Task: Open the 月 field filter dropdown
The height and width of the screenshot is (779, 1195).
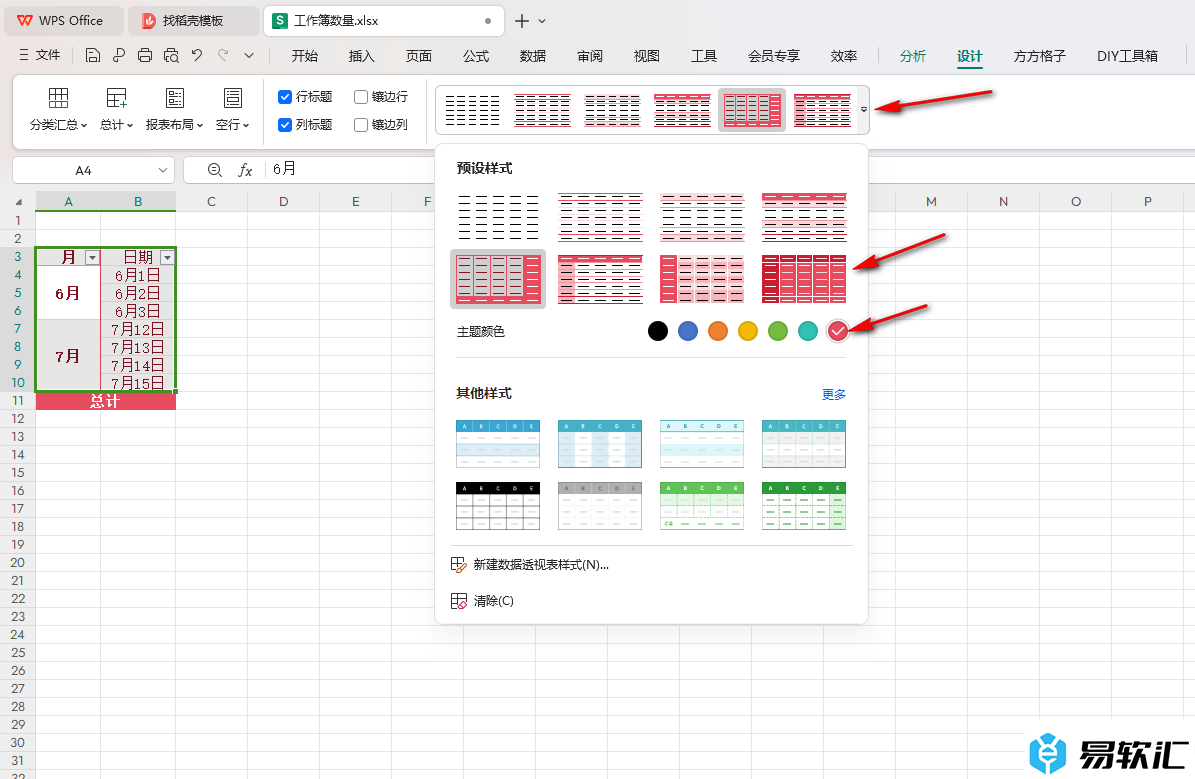Action: (91, 258)
